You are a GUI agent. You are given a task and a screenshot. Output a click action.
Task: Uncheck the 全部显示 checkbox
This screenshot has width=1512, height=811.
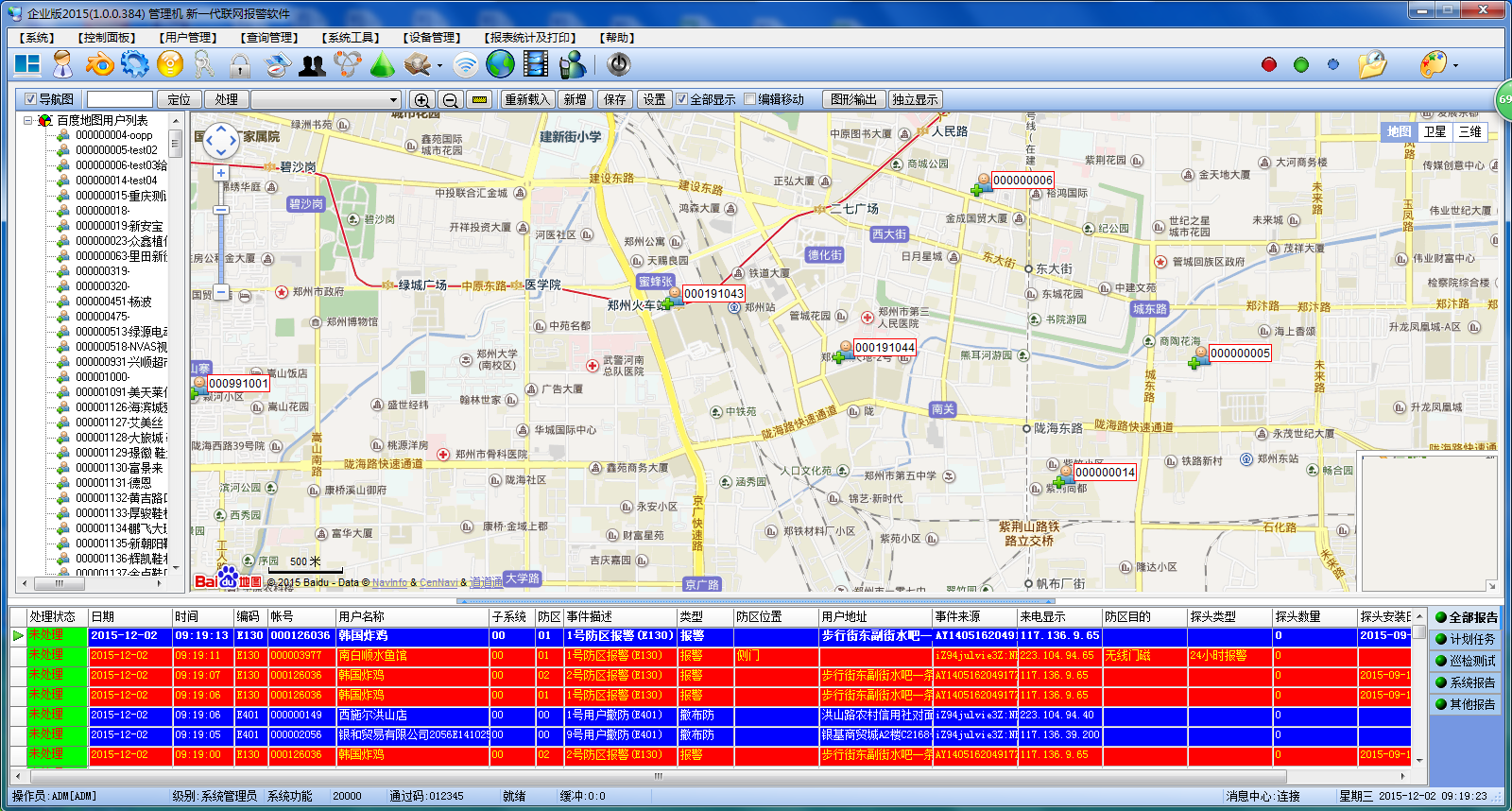point(681,99)
